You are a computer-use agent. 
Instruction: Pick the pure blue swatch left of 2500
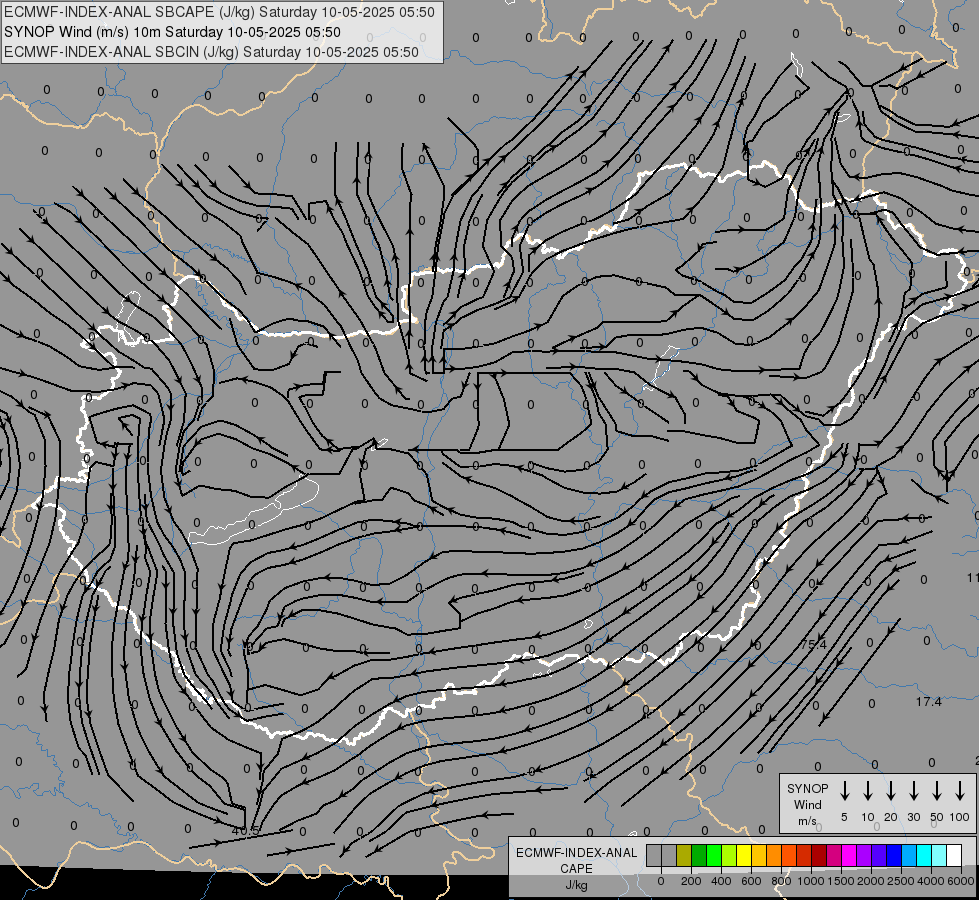(x=893, y=855)
